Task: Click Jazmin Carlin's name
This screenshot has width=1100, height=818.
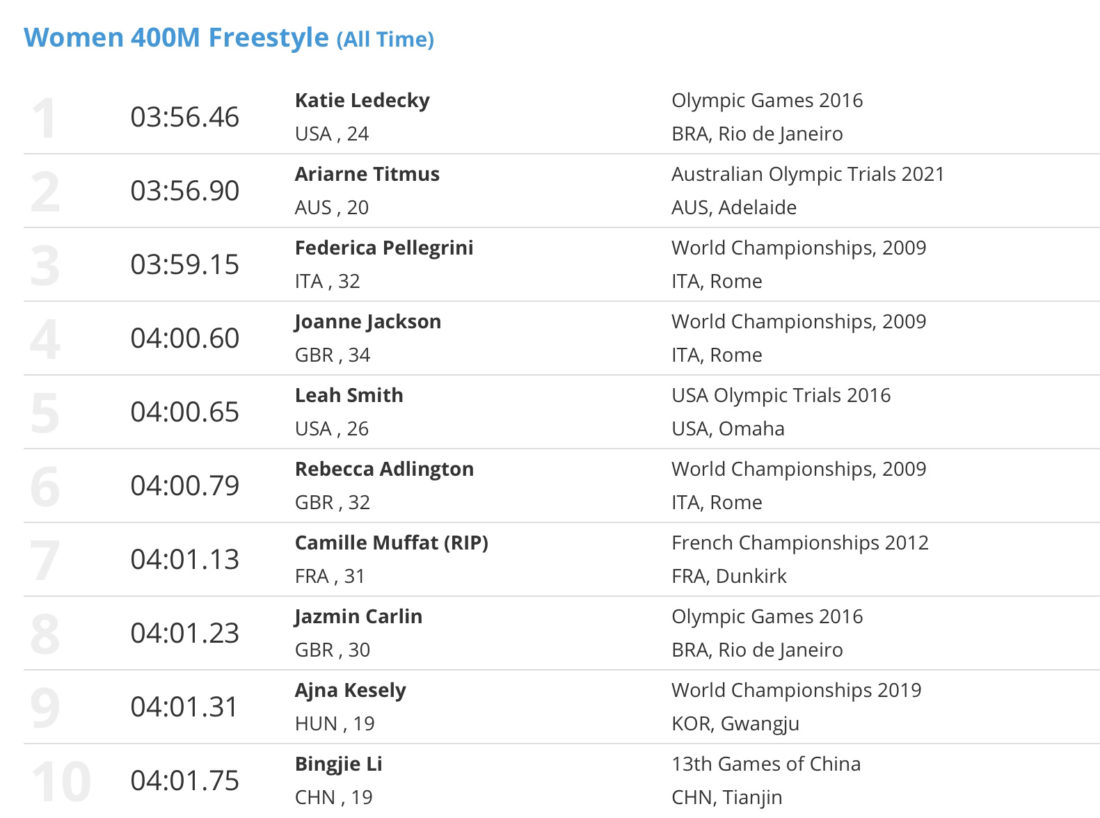Action: (x=358, y=617)
